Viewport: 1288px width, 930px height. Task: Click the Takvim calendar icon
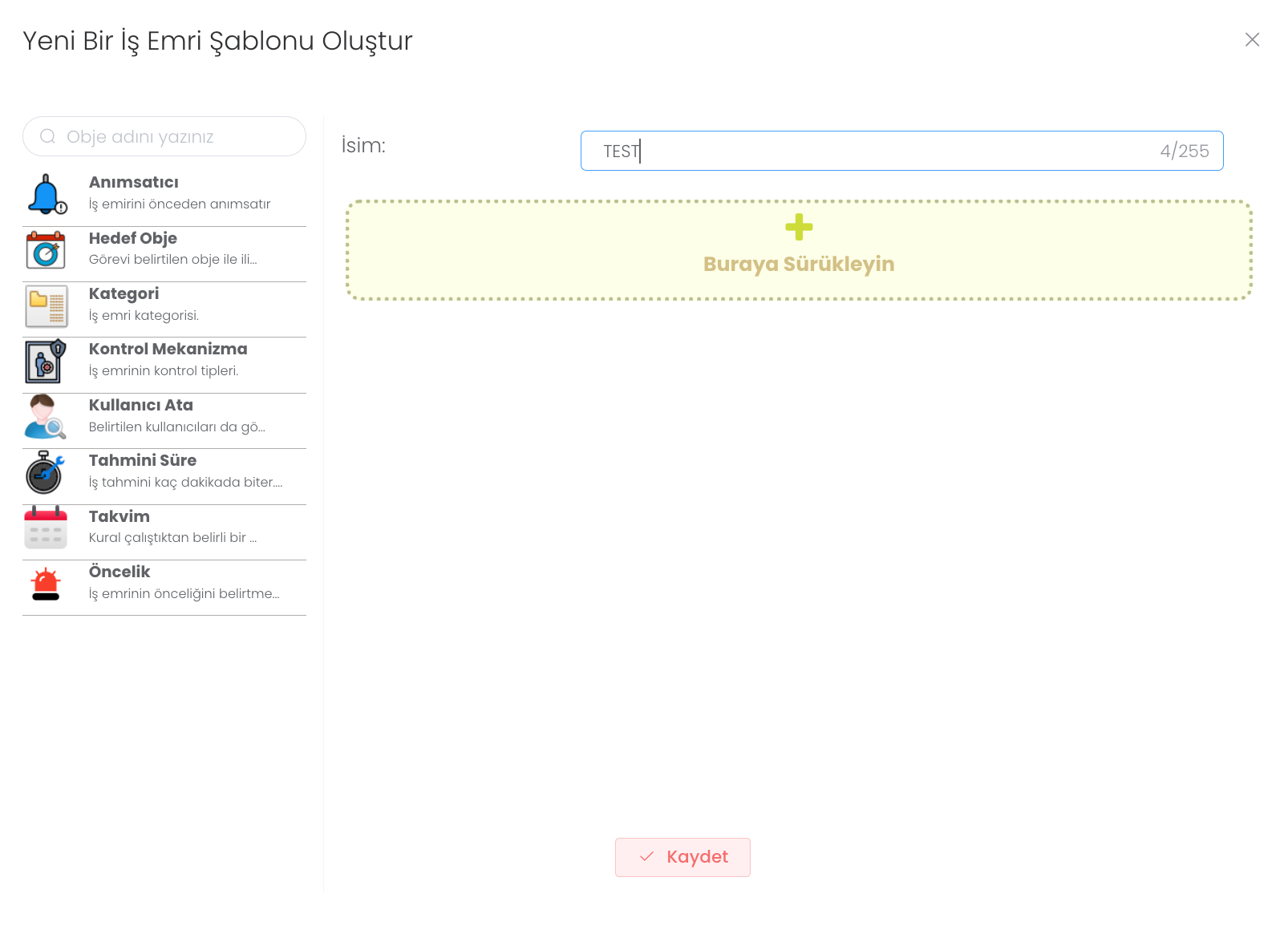click(46, 528)
